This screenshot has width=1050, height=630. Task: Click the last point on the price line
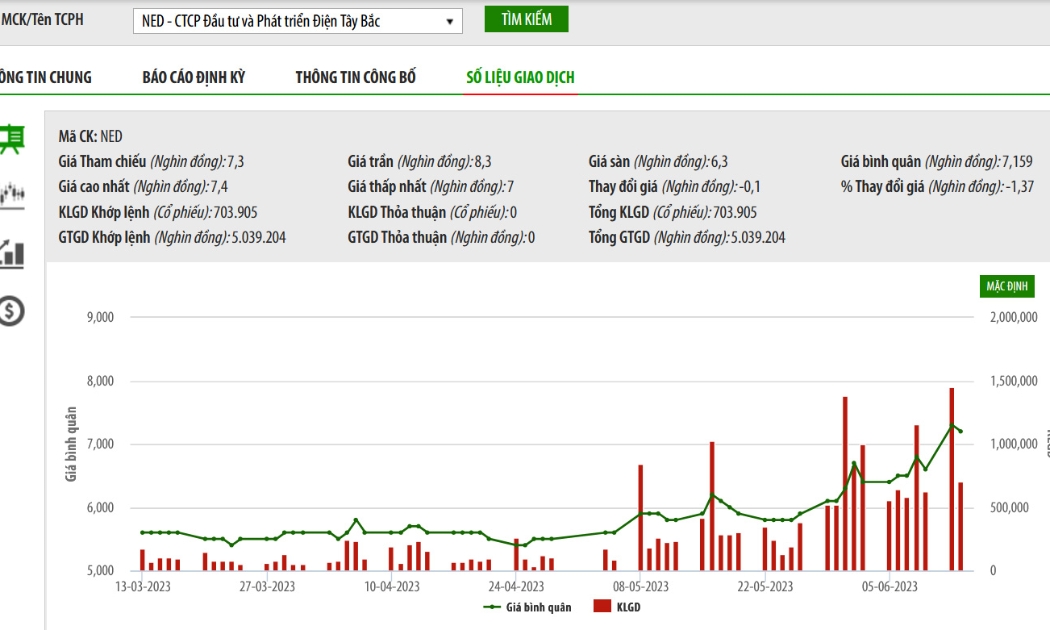coord(961,431)
